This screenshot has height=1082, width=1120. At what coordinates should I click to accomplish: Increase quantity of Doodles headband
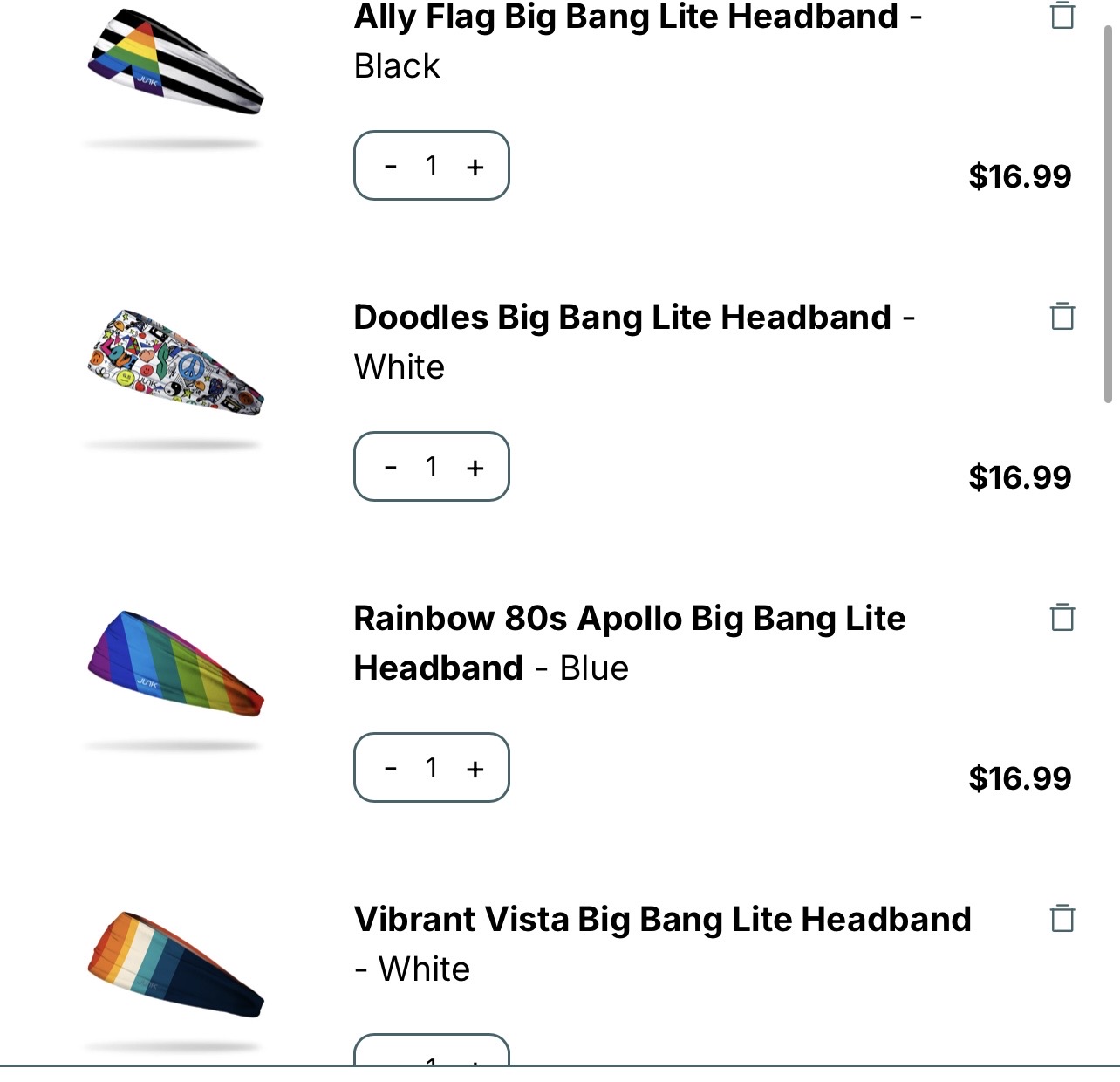(x=475, y=468)
